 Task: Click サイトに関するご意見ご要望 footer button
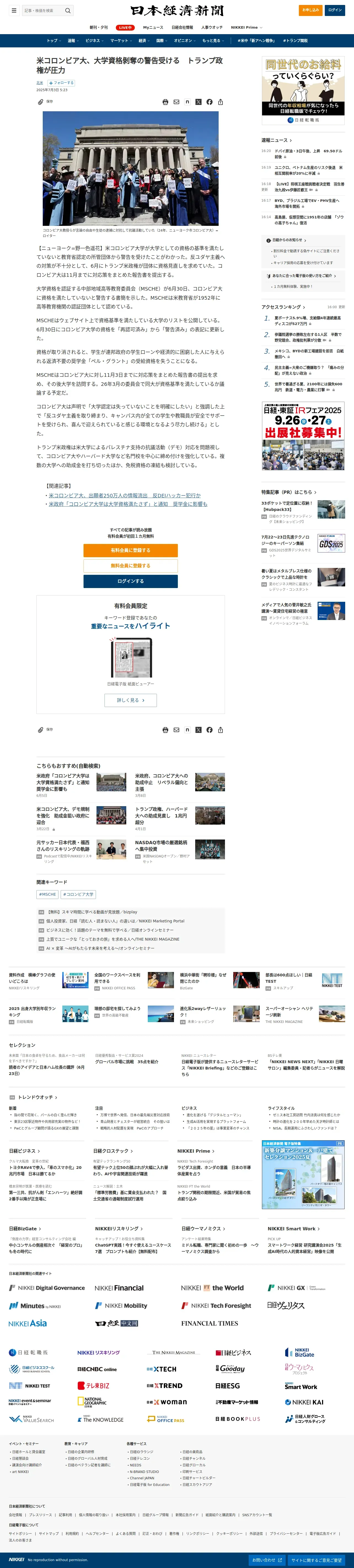coord(317,1560)
